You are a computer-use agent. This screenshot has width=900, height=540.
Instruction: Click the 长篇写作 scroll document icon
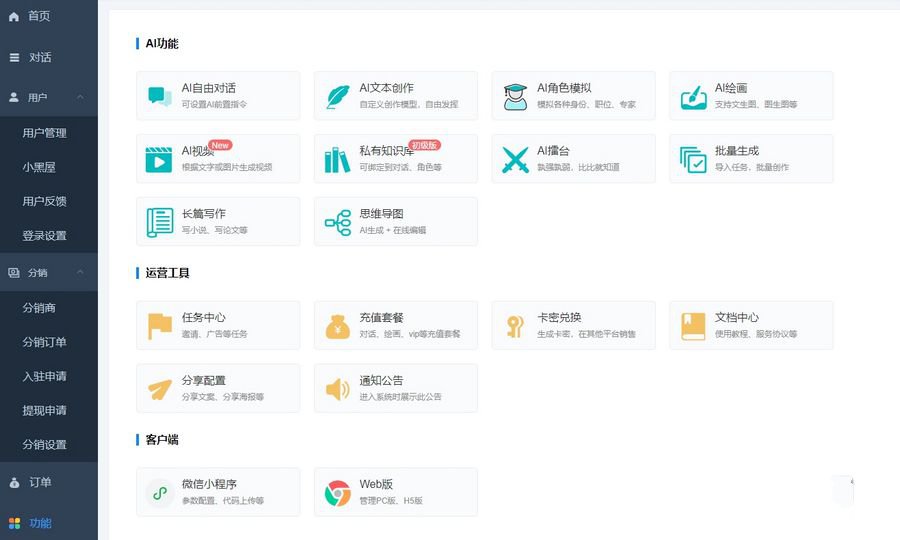coord(160,223)
